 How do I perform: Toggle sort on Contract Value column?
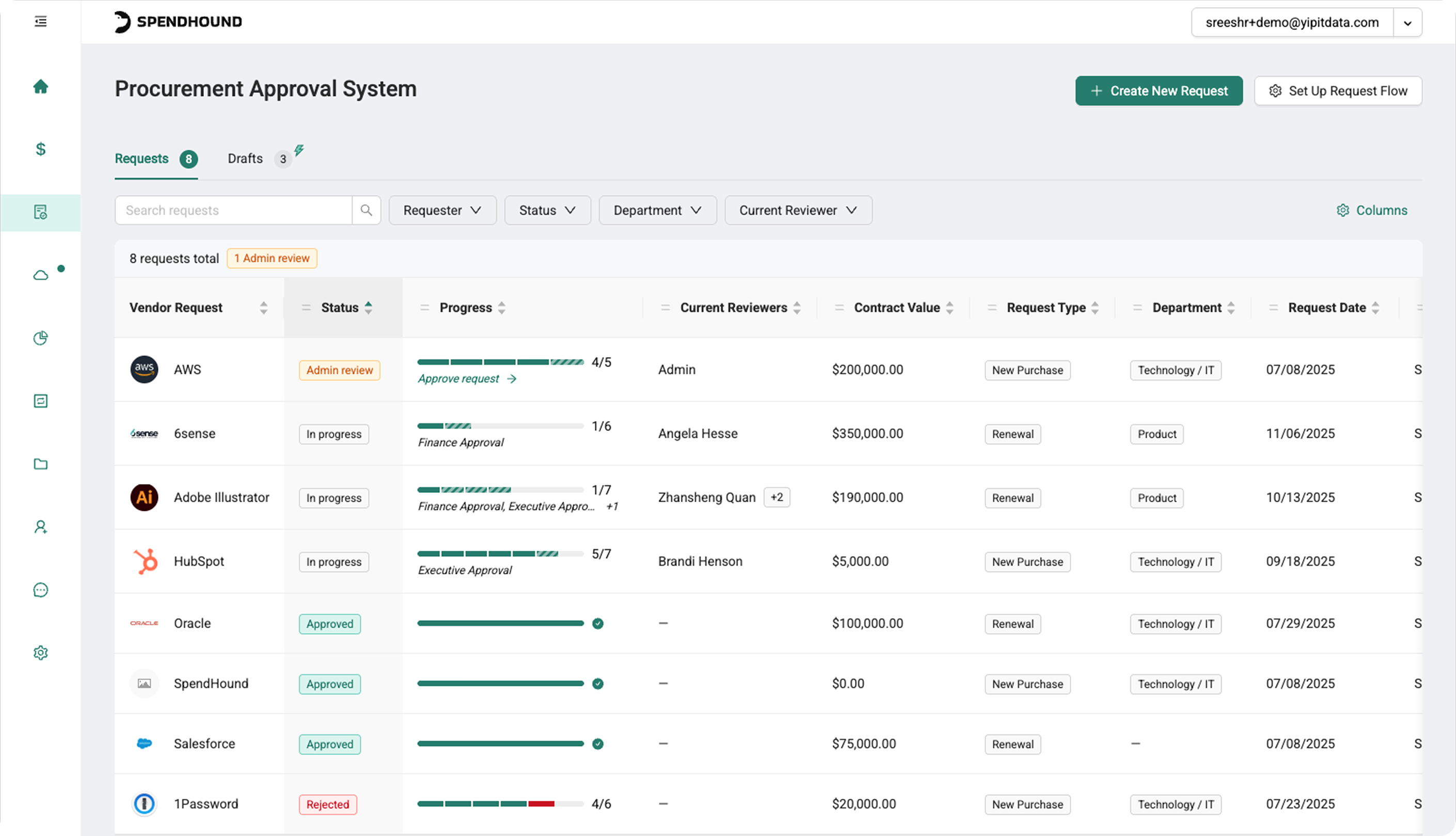tap(949, 308)
